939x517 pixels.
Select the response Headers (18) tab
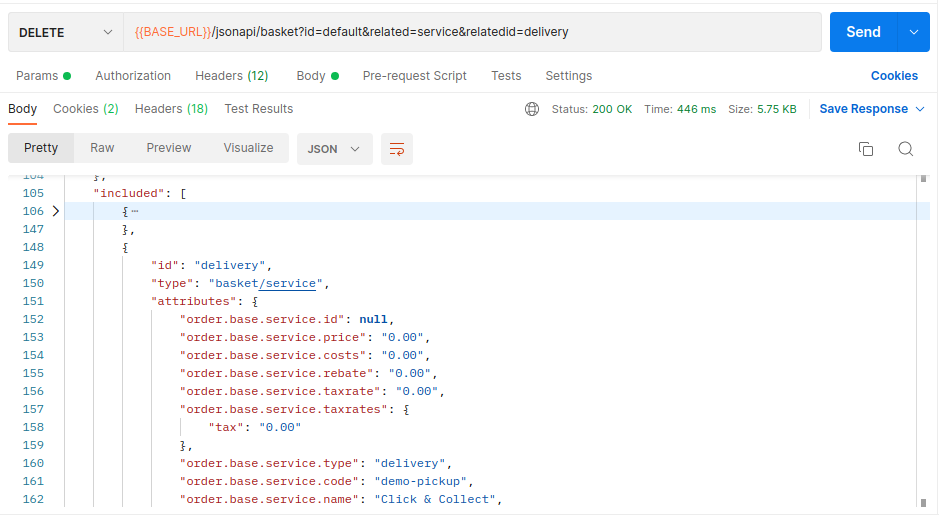point(171,109)
